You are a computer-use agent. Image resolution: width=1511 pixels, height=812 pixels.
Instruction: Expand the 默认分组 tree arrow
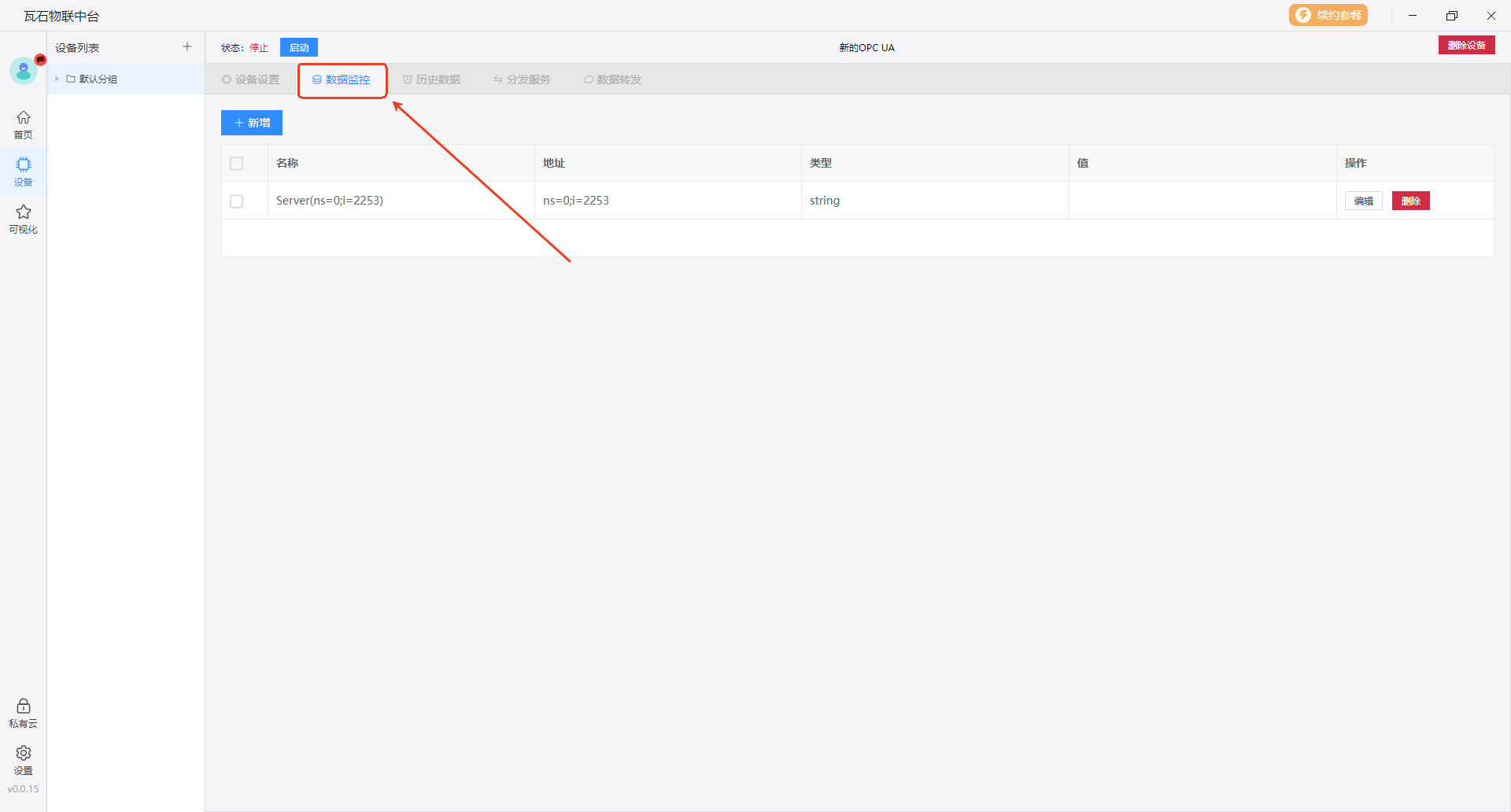(x=57, y=79)
